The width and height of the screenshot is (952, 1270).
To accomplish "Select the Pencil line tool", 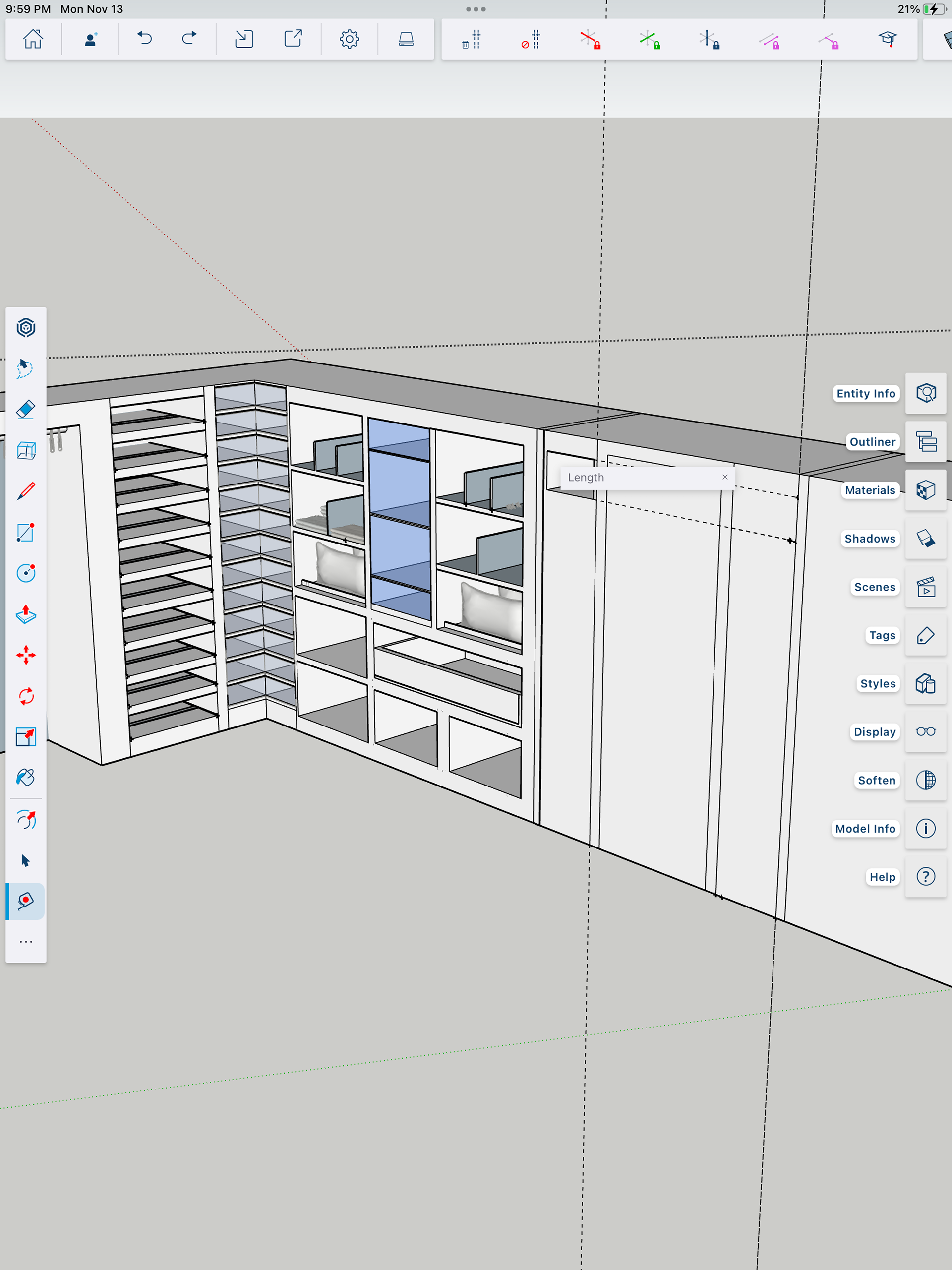I will [26, 491].
